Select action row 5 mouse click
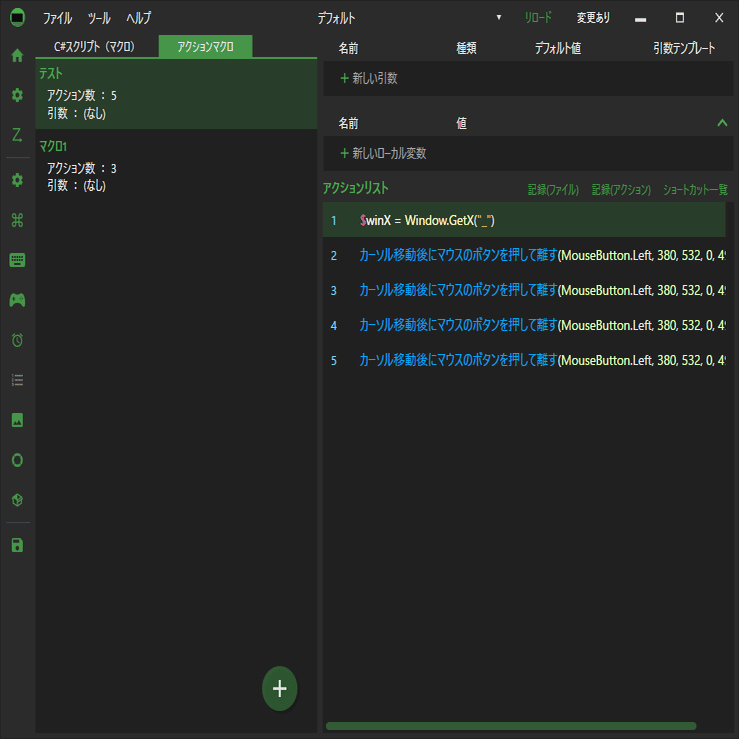Screen dimensions: 739x739 (524, 360)
